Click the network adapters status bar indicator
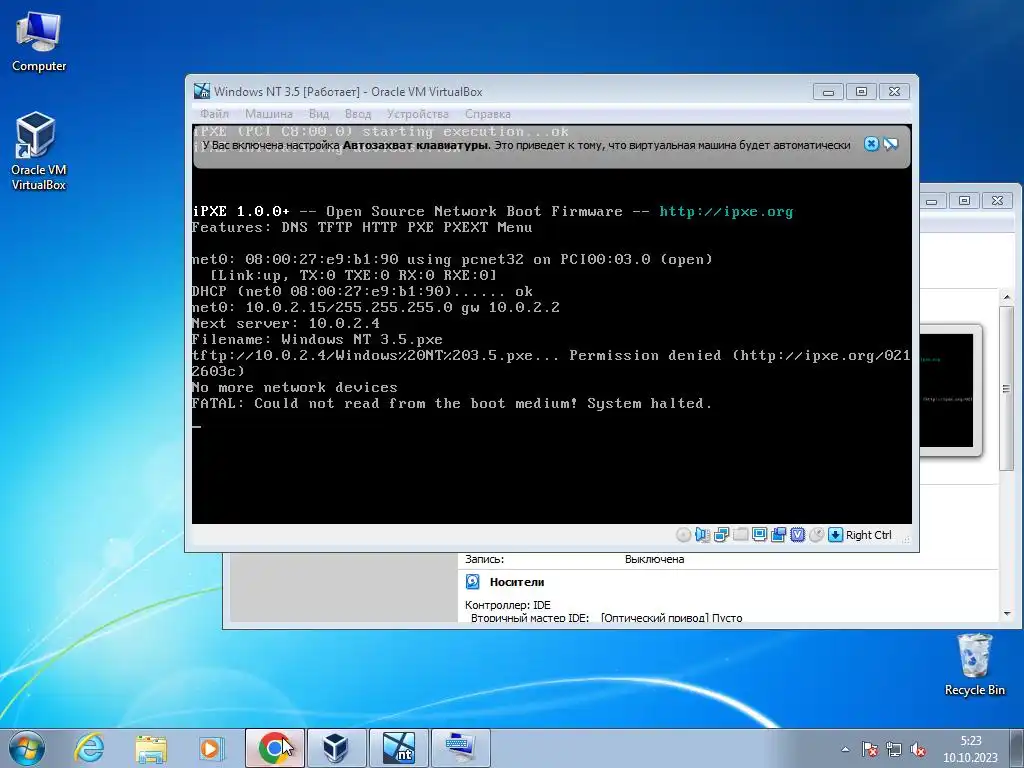 [721, 535]
